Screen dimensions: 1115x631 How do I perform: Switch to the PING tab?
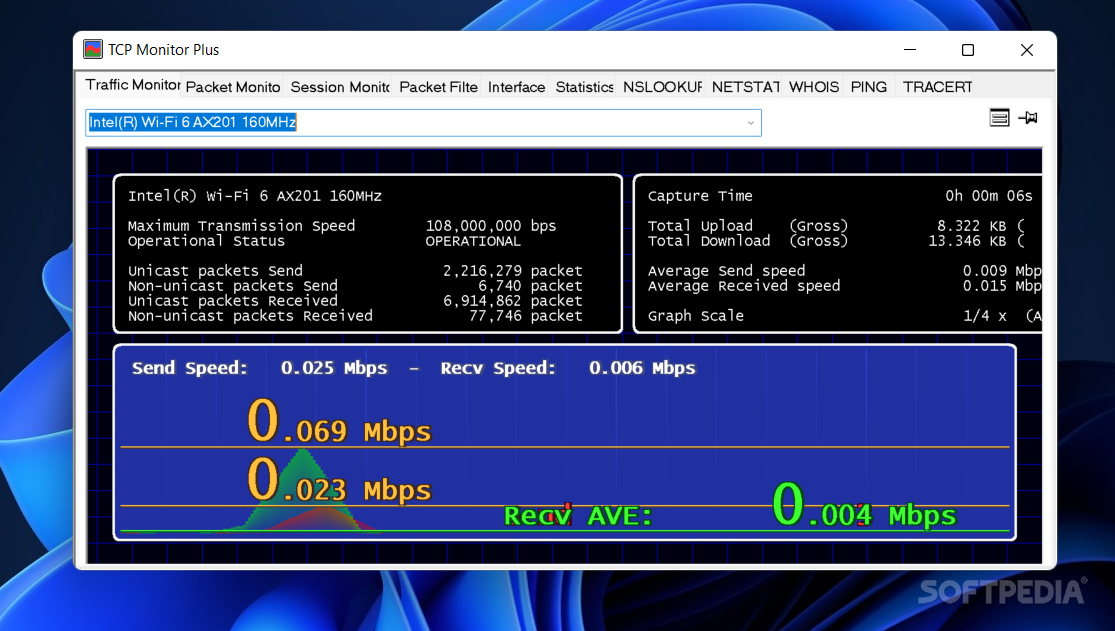(868, 87)
